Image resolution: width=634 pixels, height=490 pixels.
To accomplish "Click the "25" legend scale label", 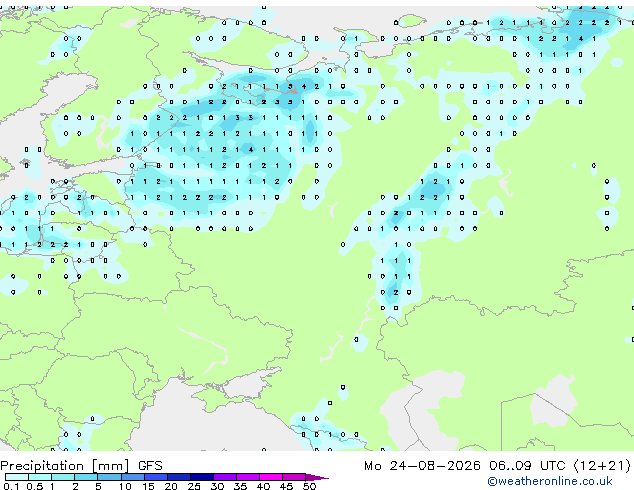I will tap(194, 486).
